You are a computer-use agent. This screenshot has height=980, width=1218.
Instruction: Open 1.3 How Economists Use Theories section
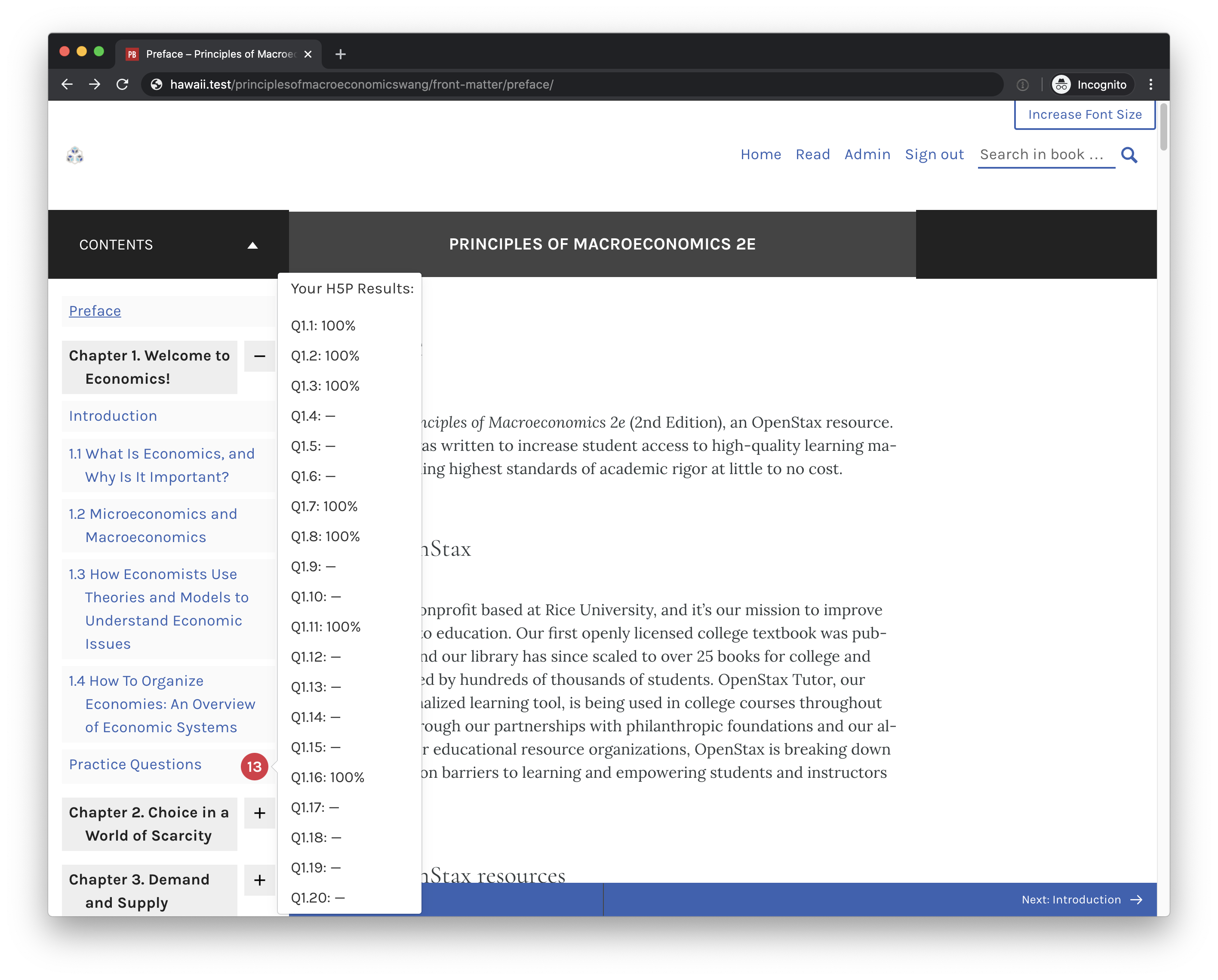(159, 609)
